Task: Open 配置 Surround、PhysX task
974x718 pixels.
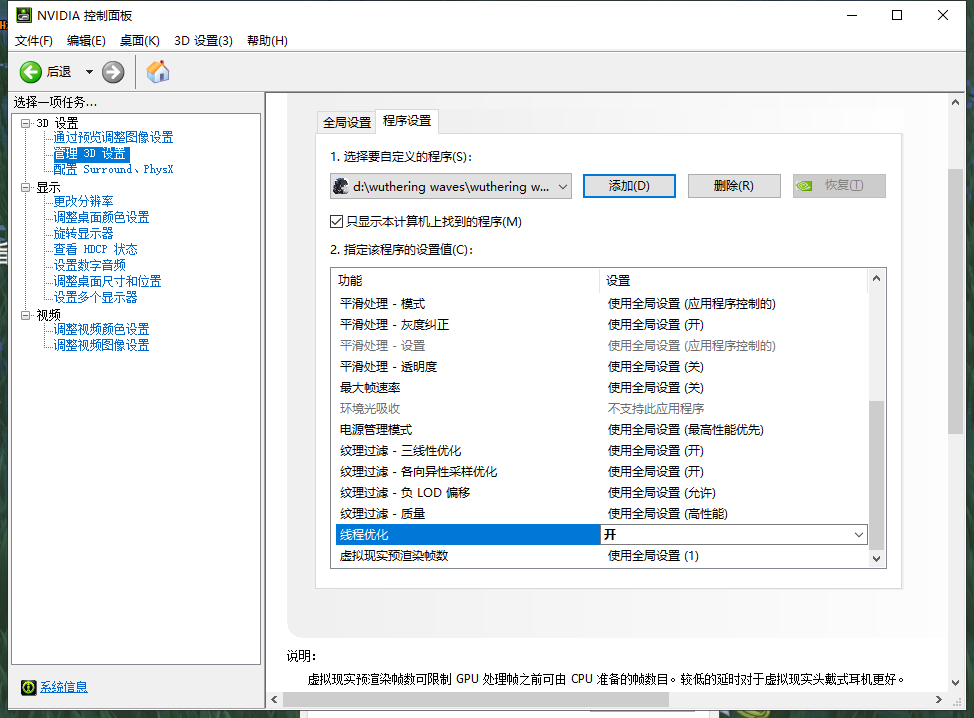Action: [113, 170]
